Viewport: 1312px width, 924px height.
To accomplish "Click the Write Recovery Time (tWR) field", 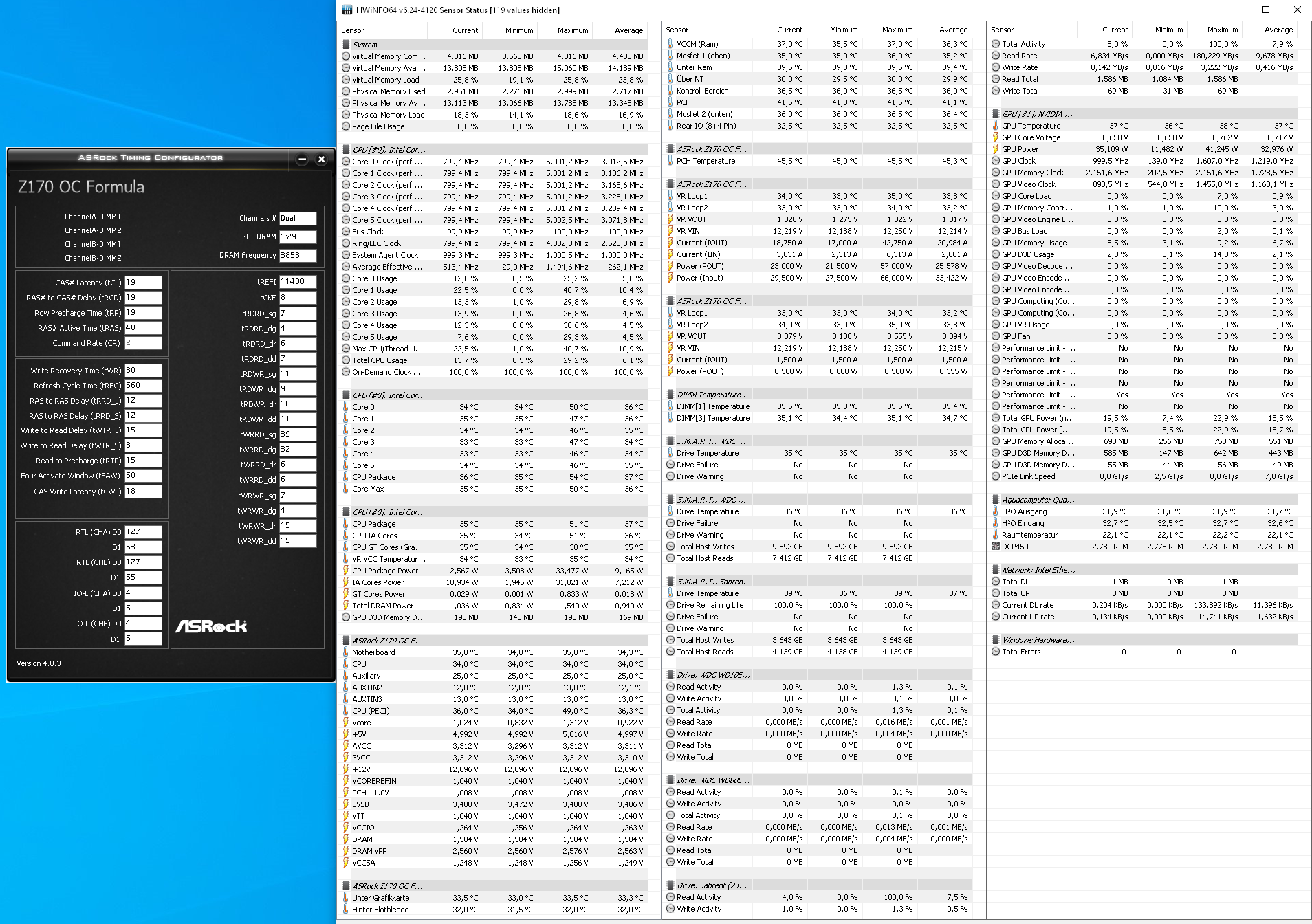I will point(143,371).
